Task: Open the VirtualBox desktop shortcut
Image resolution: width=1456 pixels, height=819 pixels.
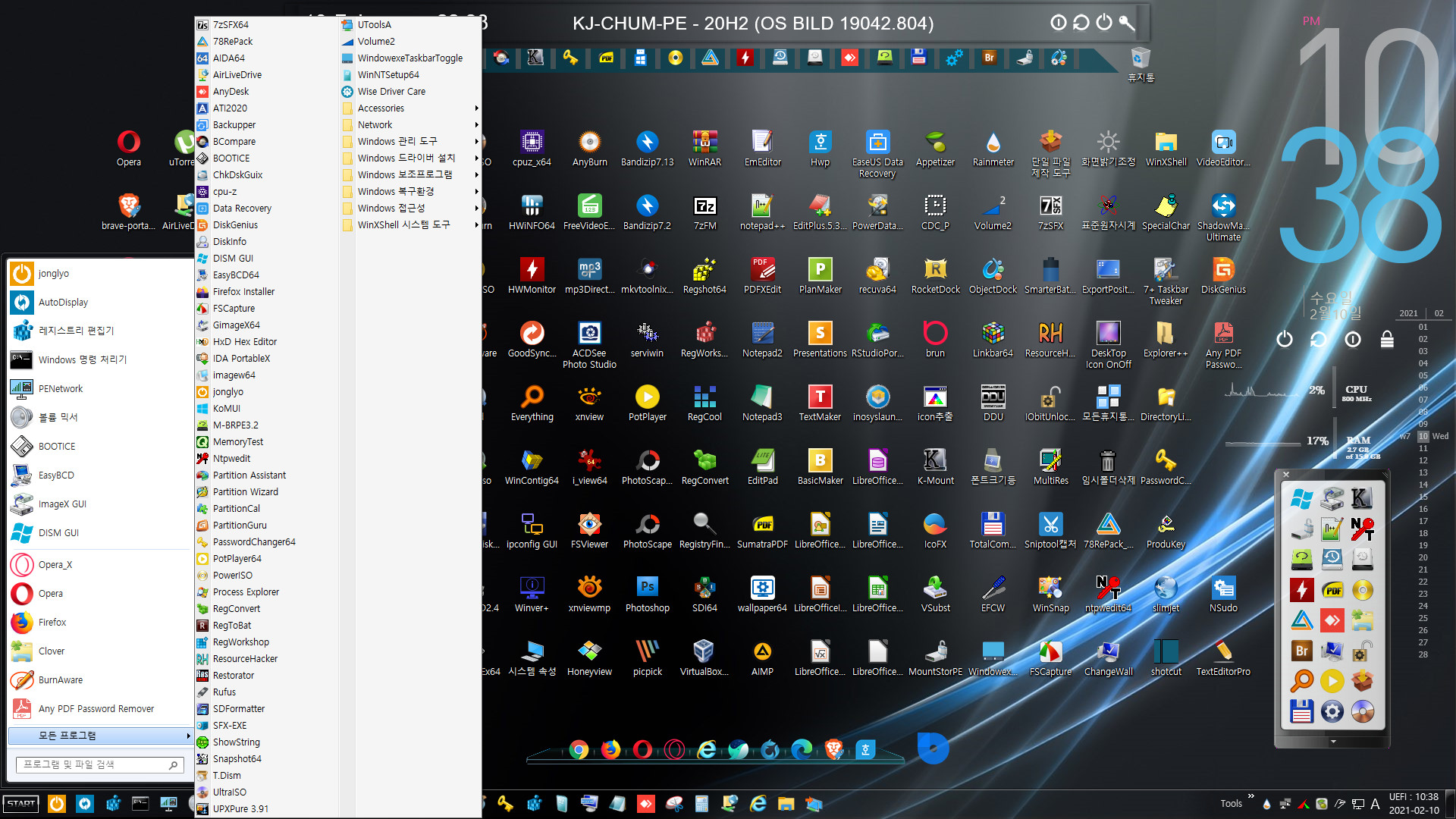Action: coord(704,657)
